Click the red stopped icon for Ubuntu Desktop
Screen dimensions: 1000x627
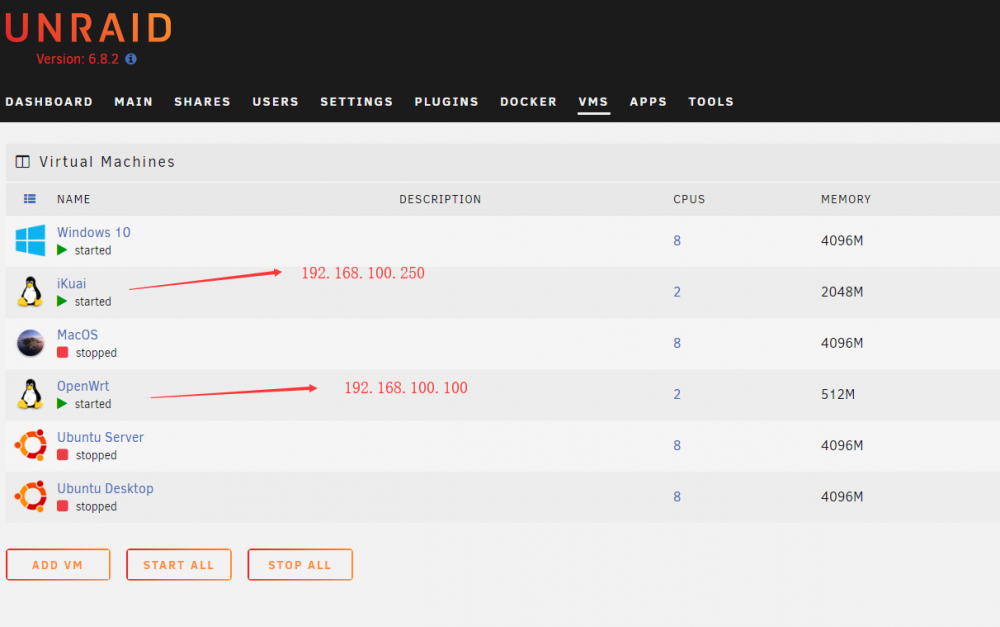click(x=62, y=506)
